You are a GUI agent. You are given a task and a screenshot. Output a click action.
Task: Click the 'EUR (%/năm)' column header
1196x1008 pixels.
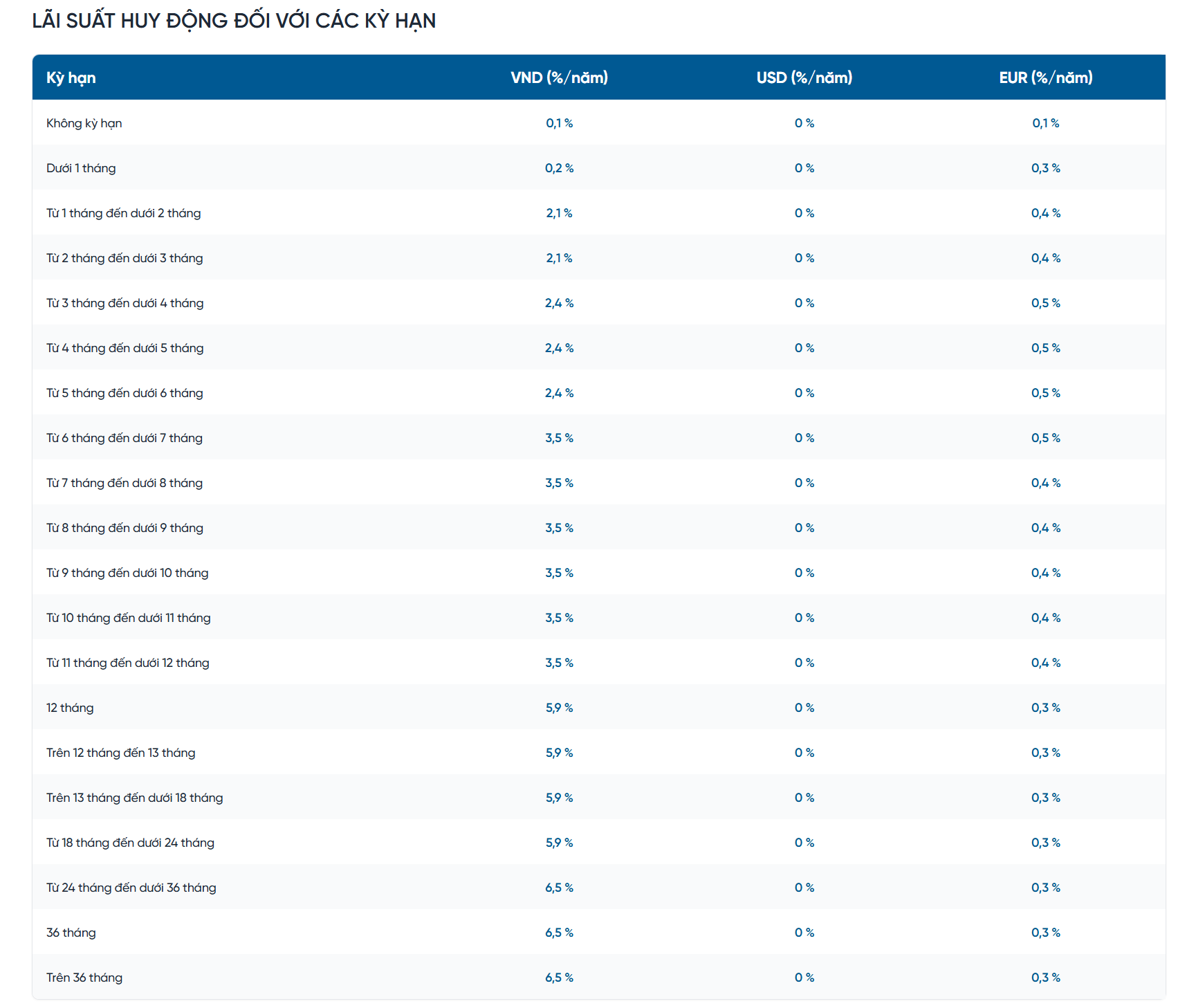[1045, 77]
